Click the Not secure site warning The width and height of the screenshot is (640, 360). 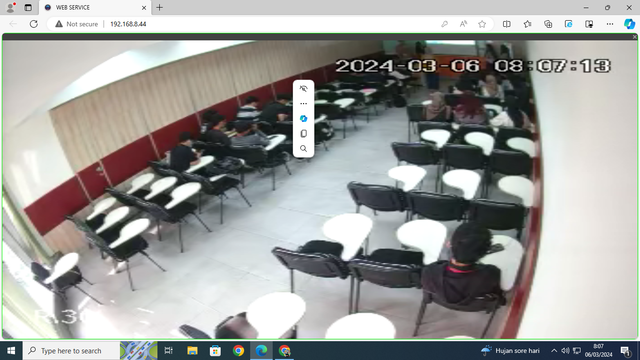[77, 24]
